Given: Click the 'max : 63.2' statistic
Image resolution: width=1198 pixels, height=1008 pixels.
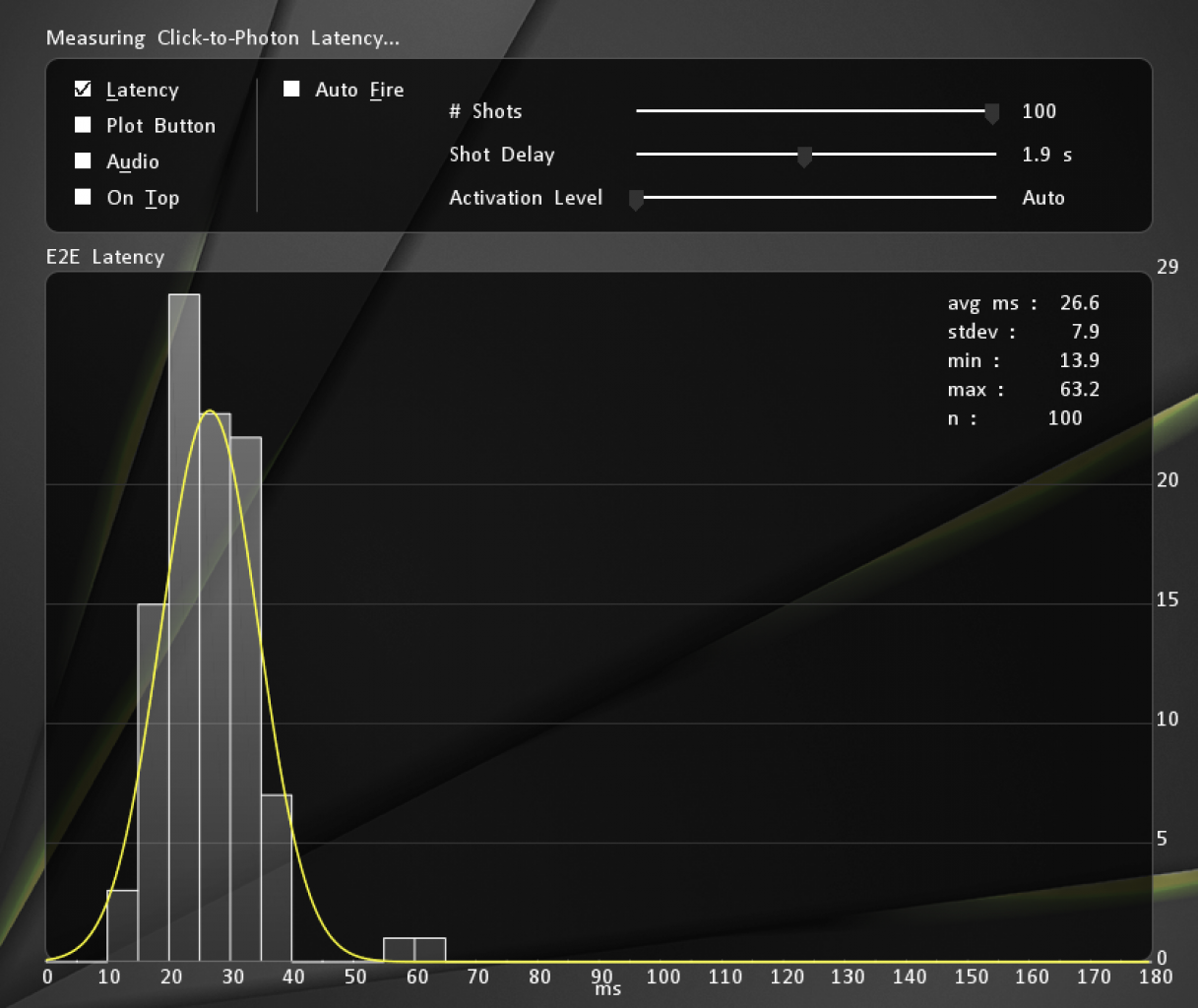Looking at the screenshot, I should [x=1024, y=389].
